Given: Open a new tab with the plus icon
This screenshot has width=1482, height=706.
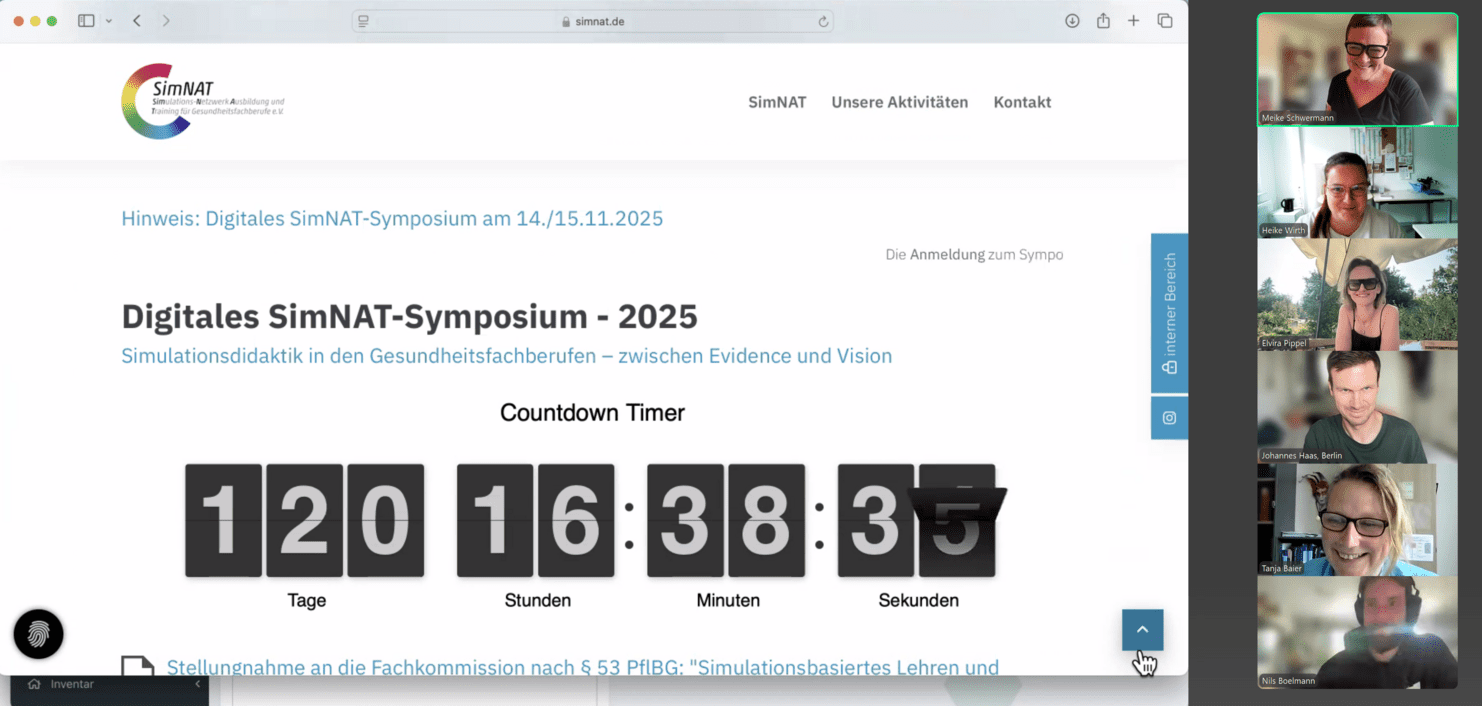Looking at the screenshot, I should [1133, 21].
